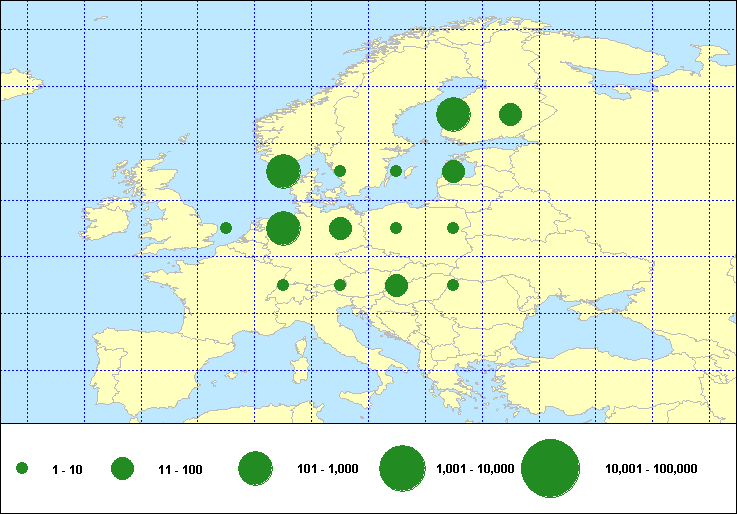Click the large green circle over southern Finland
This screenshot has width=737, height=514.
[454, 114]
